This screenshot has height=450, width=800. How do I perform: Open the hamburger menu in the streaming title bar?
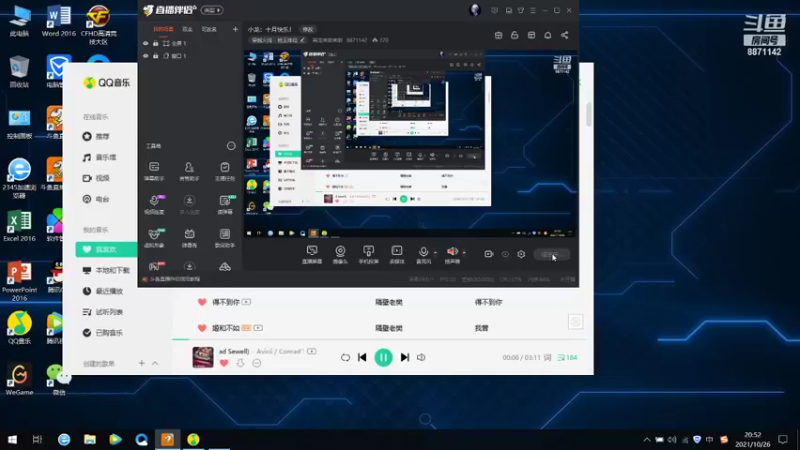[x=533, y=10]
